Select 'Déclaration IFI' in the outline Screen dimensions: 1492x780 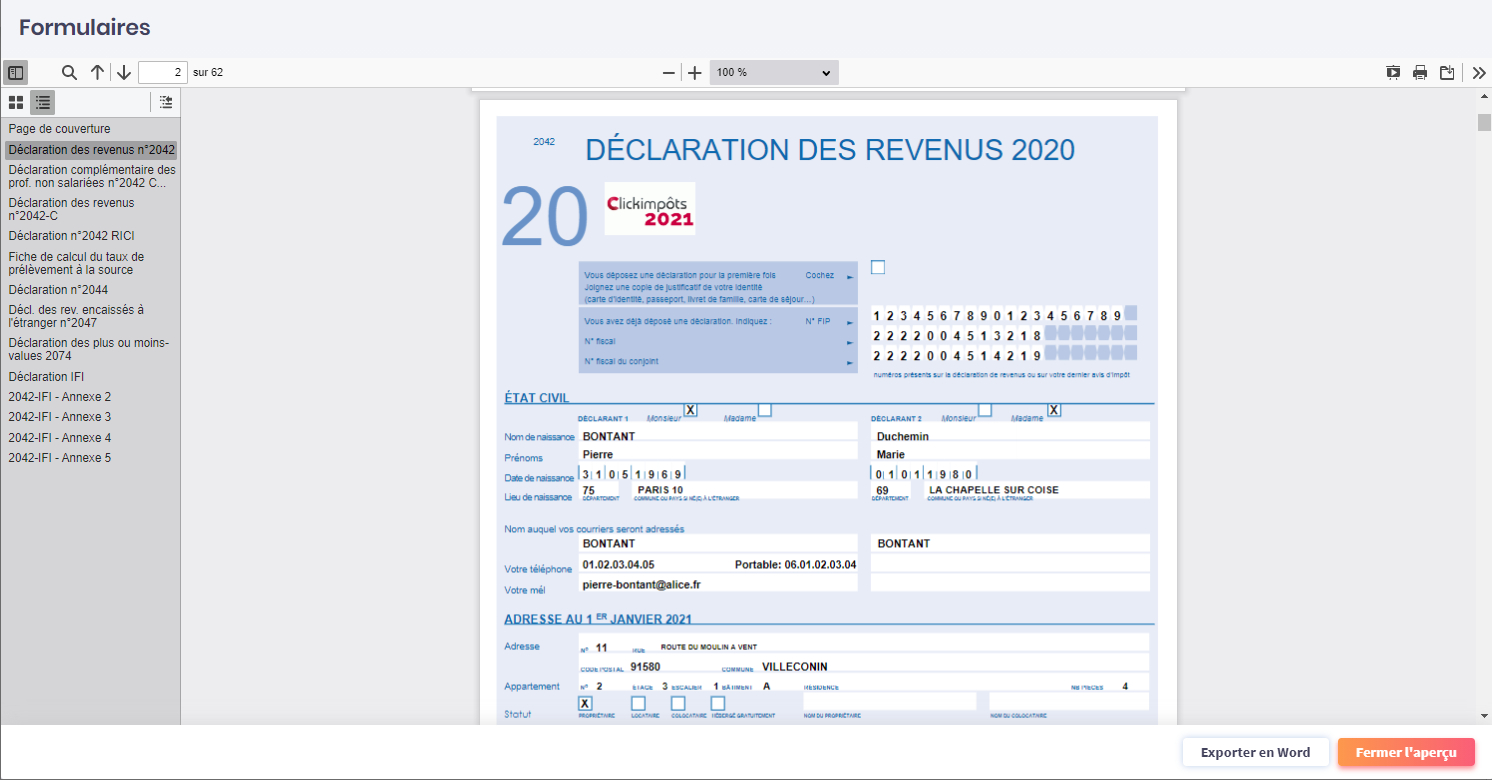[x=46, y=376]
